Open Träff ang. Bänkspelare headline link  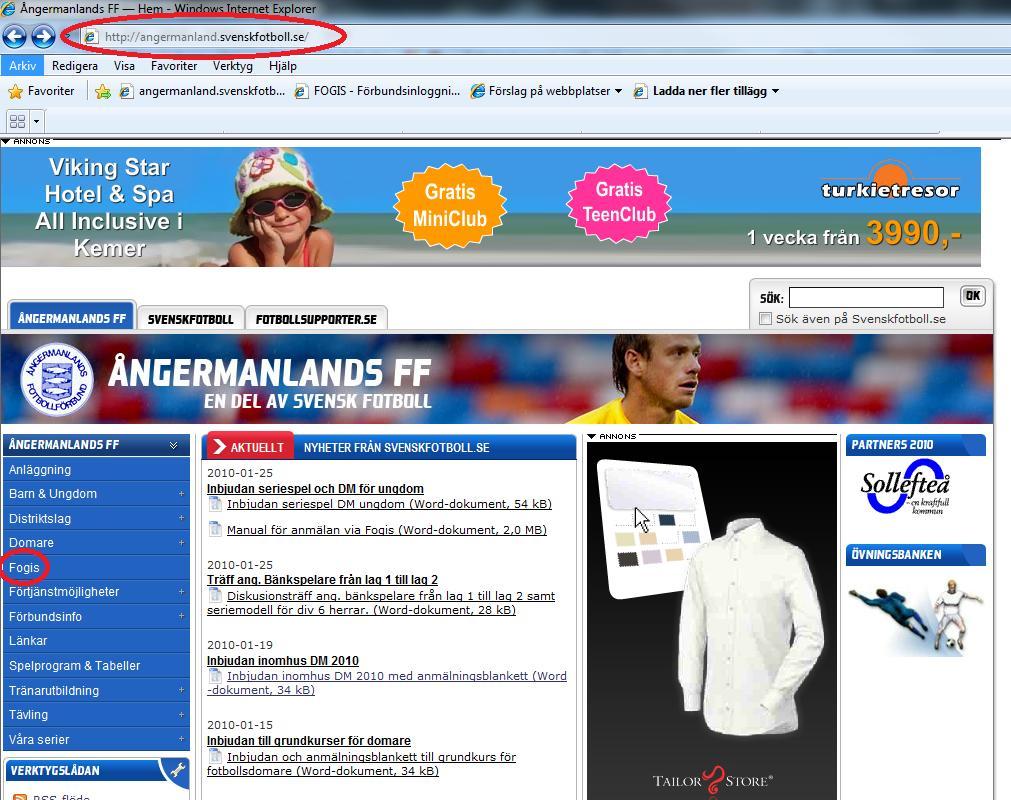point(322,580)
